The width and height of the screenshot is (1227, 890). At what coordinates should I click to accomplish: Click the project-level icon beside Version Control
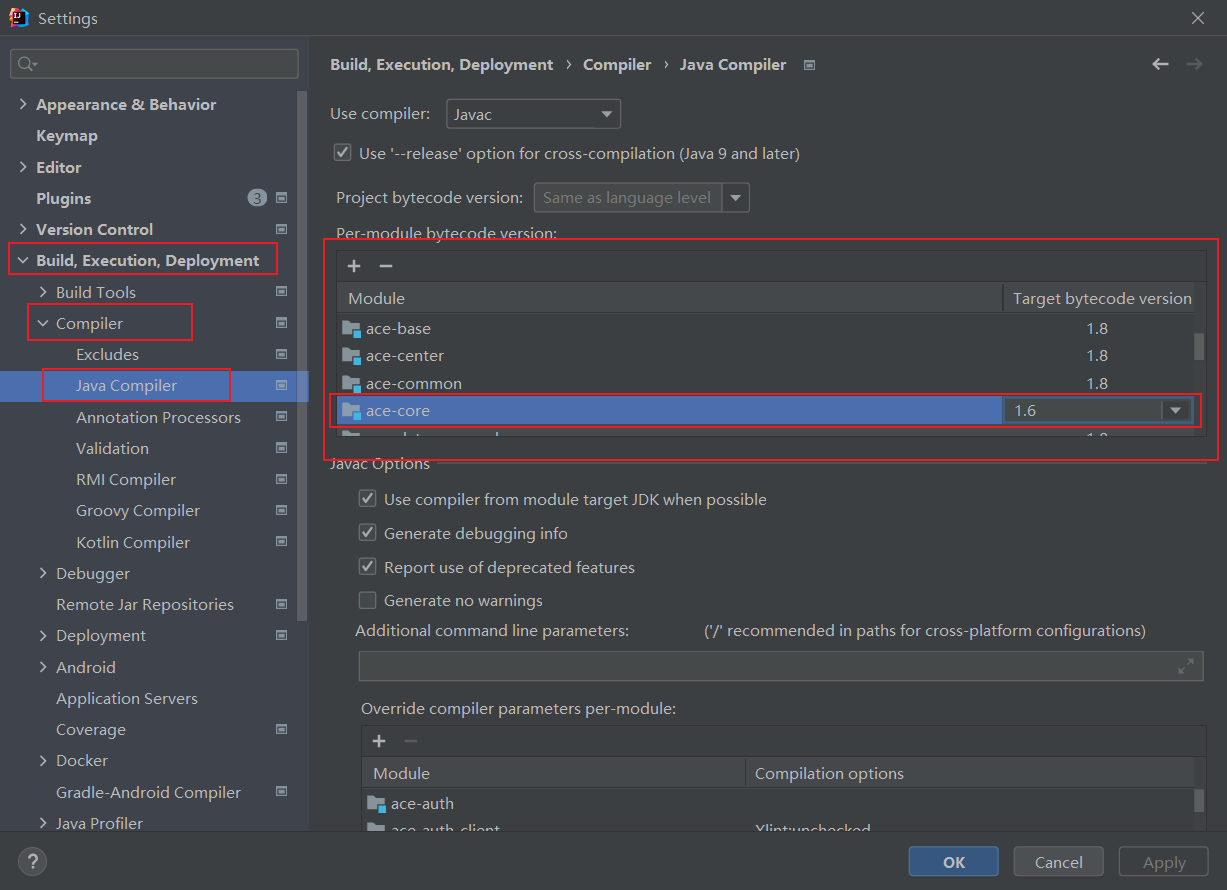tap(281, 229)
